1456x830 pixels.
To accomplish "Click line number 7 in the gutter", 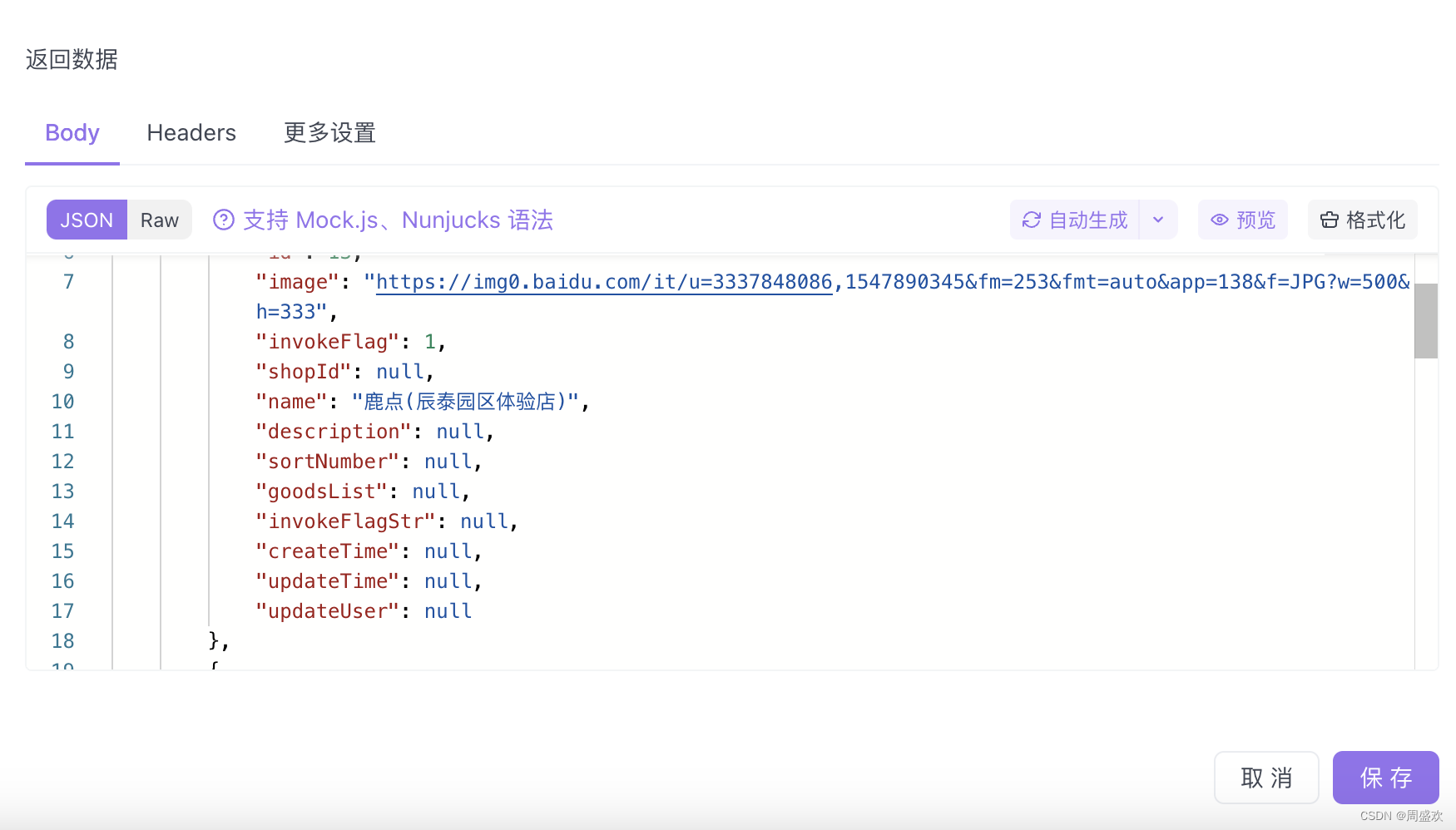I will tap(69, 282).
